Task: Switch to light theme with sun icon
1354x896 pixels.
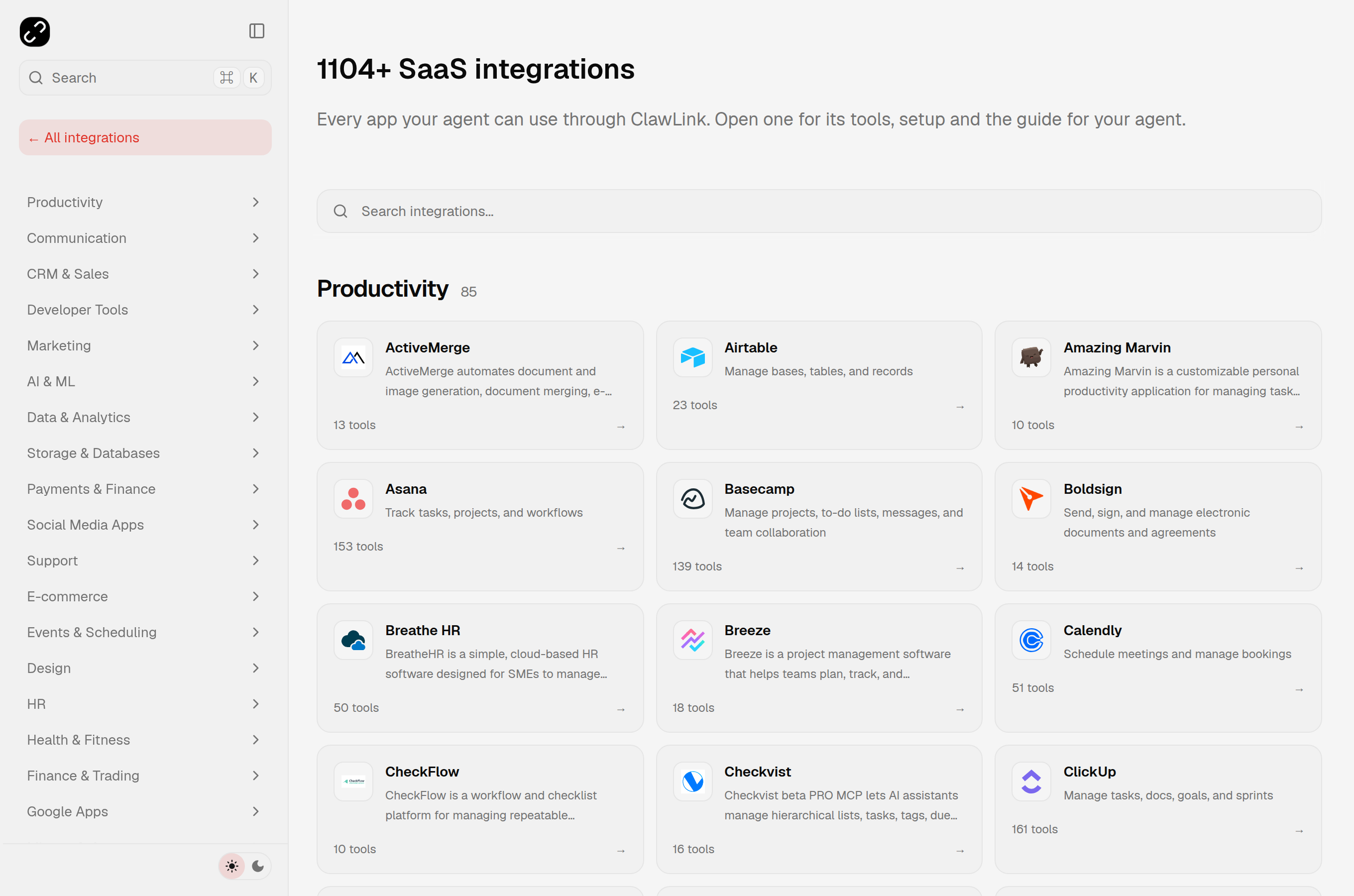Action: [231, 866]
